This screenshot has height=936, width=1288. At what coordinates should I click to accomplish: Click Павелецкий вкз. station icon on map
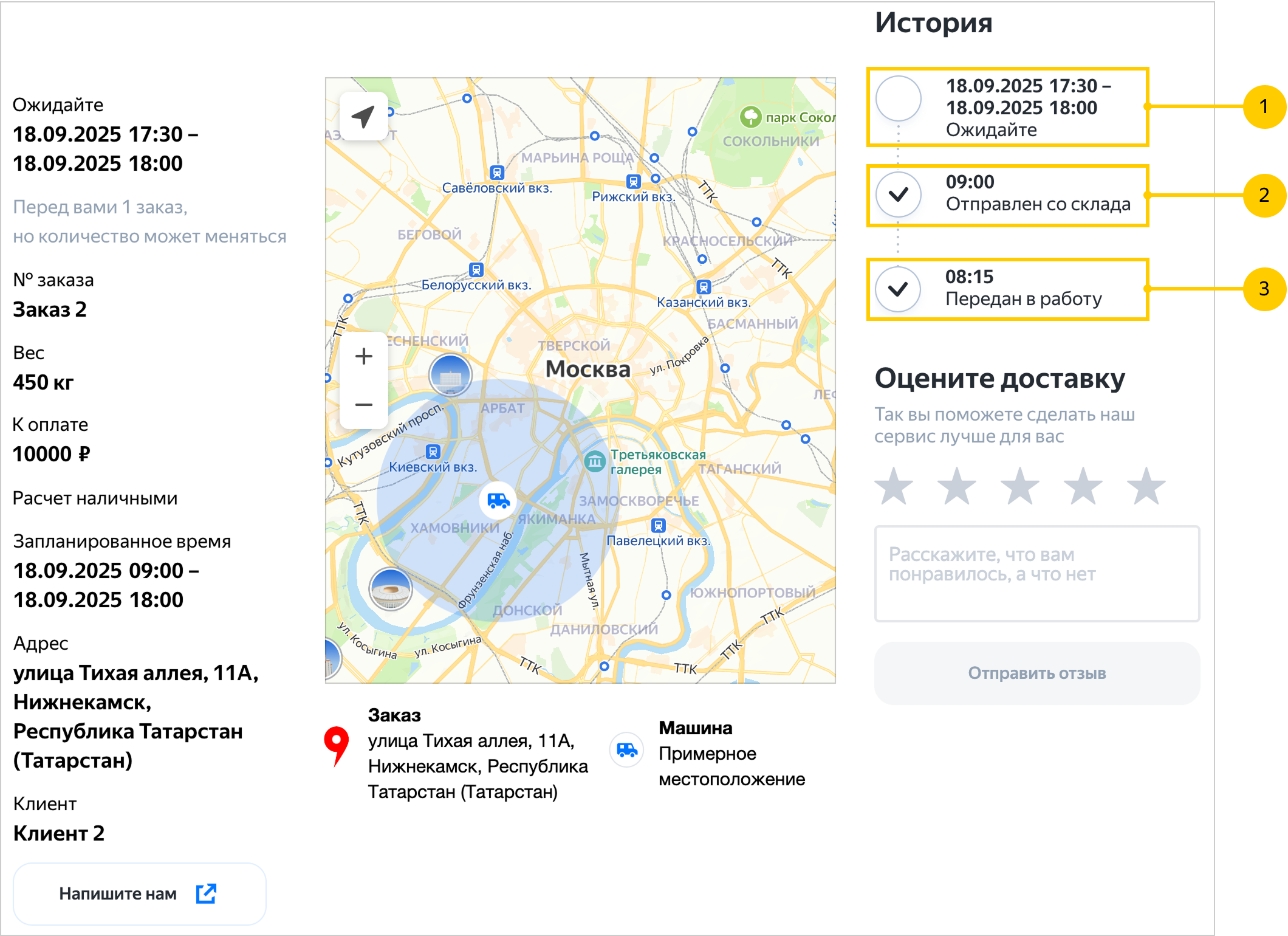click(658, 525)
